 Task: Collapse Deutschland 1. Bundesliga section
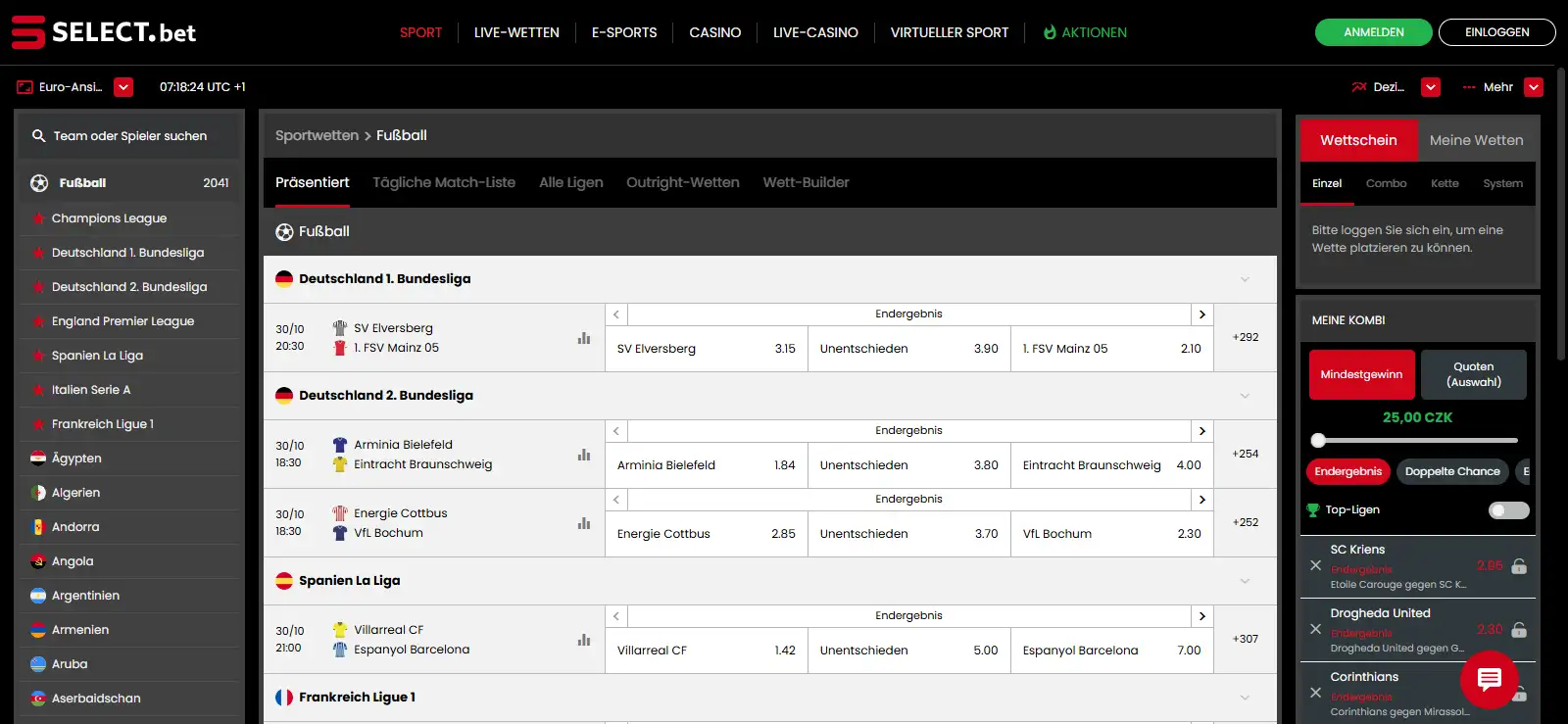point(1245,279)
